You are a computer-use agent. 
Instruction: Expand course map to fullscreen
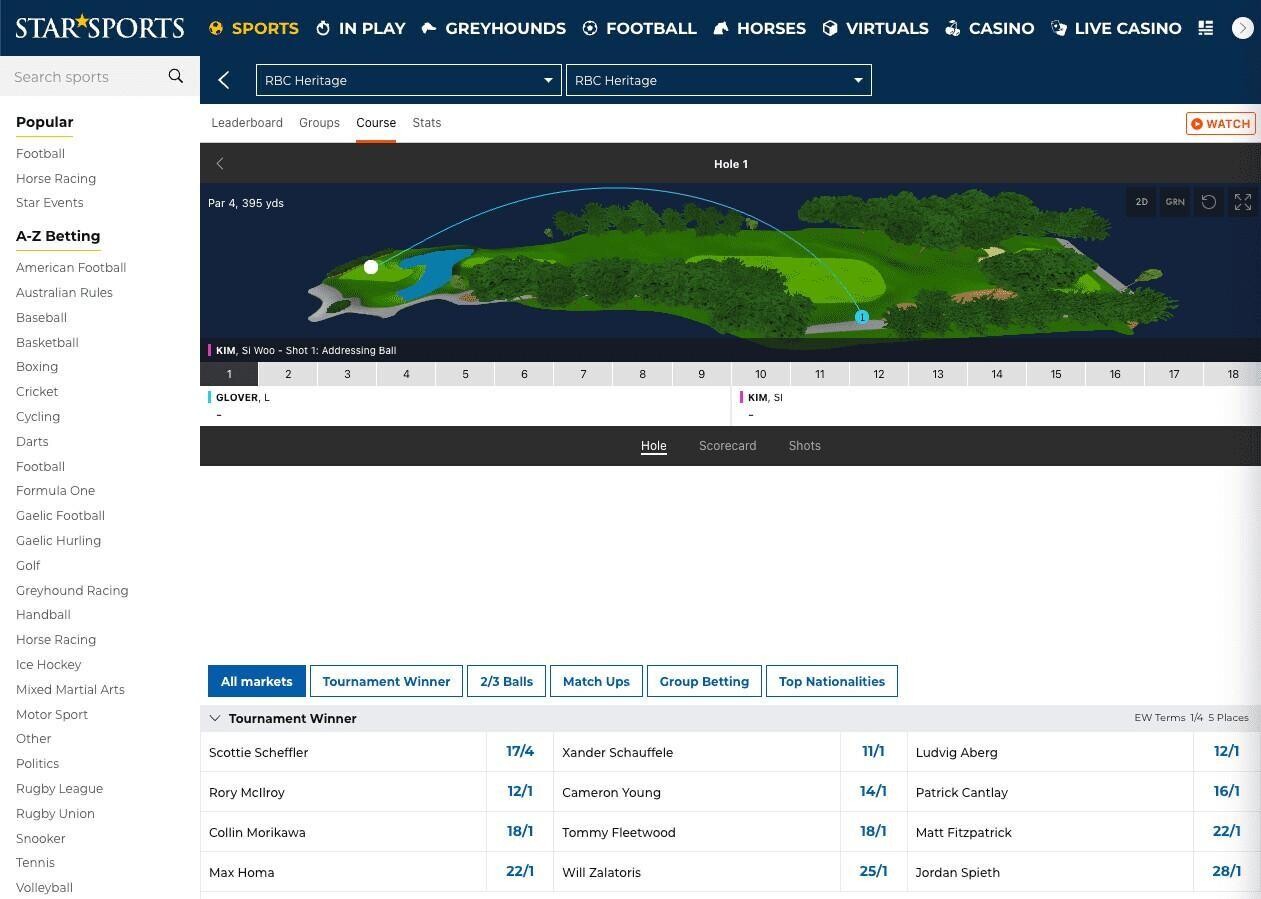1242,202
